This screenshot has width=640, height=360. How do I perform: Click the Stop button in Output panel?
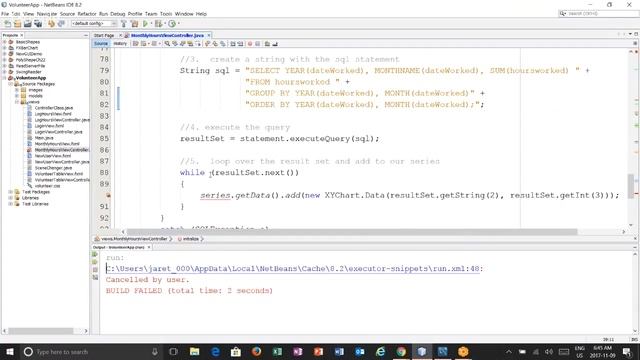tap(95, 270)
